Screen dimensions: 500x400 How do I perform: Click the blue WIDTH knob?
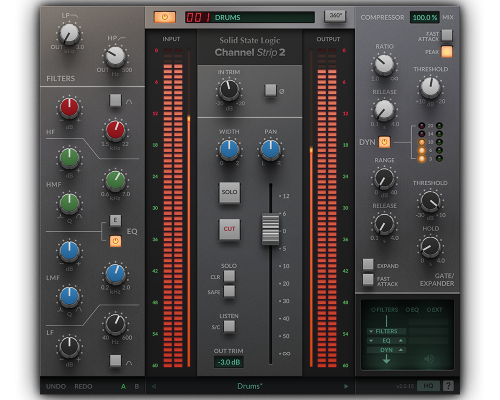pyautogui.click(x=229, y=150)
